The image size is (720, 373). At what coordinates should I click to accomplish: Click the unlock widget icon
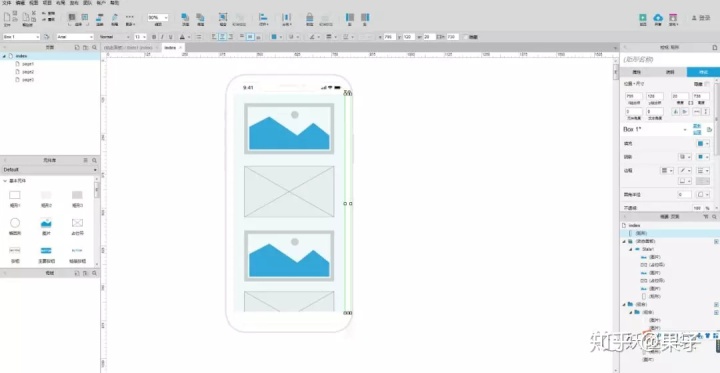click(x=326, y=18)
